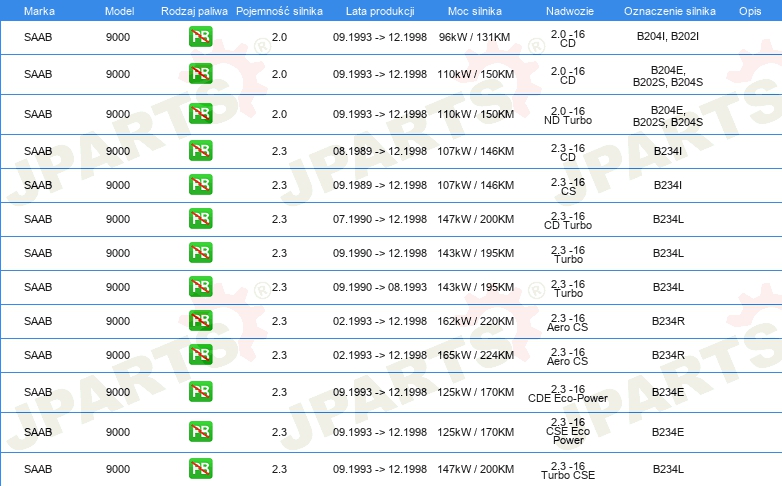Click the fuel icon in the Turbo CSE row

click(200, 469)
